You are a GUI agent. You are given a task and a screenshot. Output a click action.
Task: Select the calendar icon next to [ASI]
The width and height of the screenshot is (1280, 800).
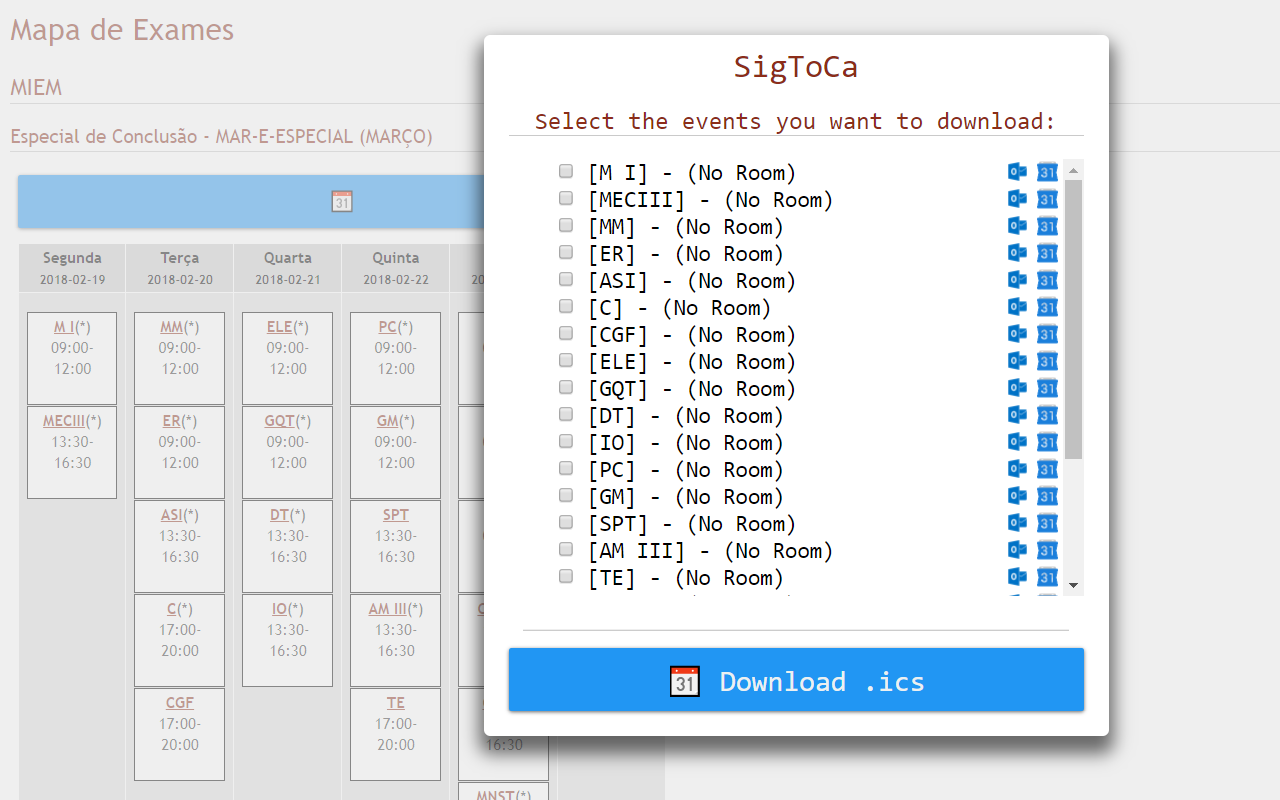coord(1047,280)
